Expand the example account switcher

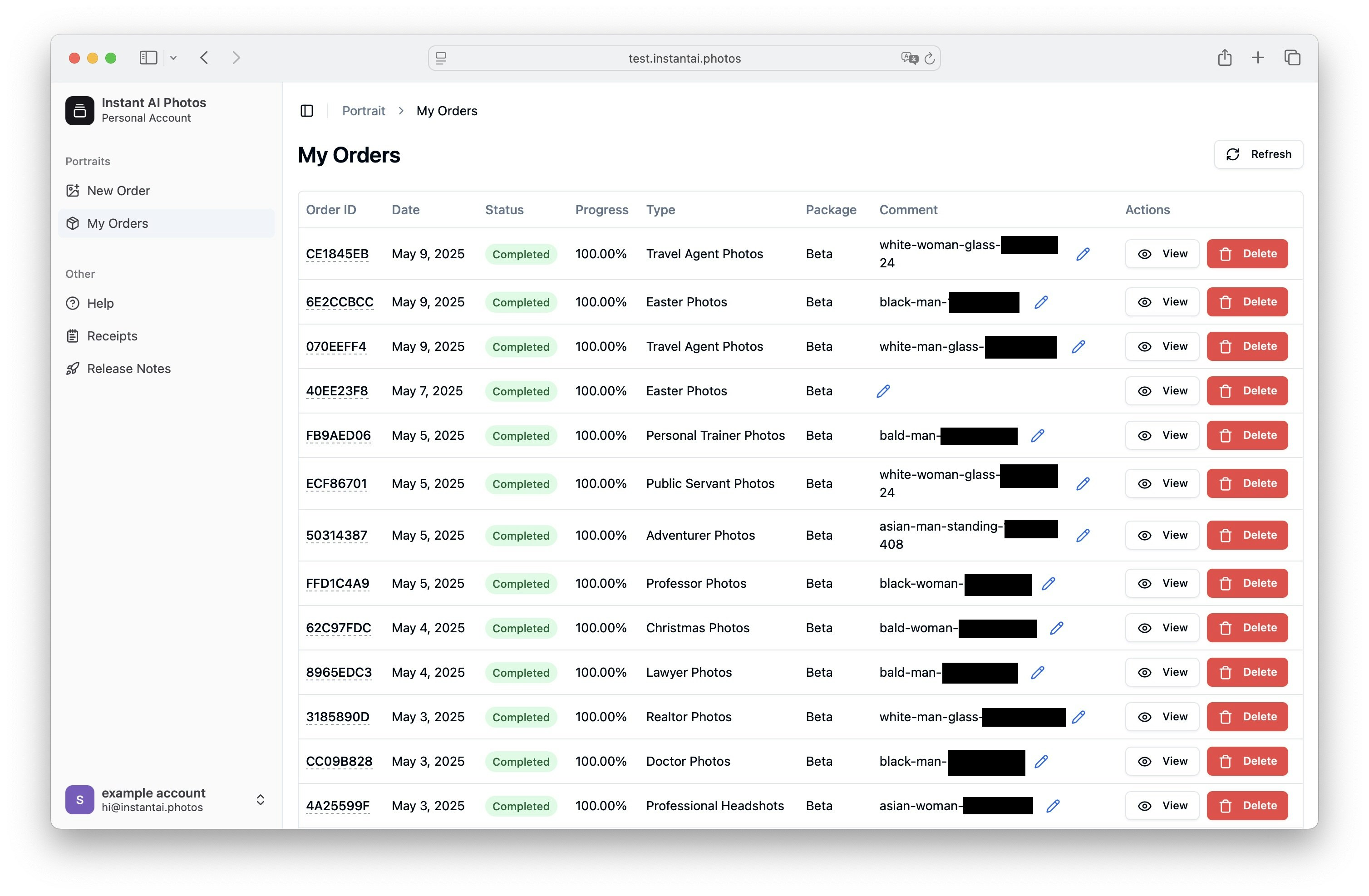click(260, 799)
